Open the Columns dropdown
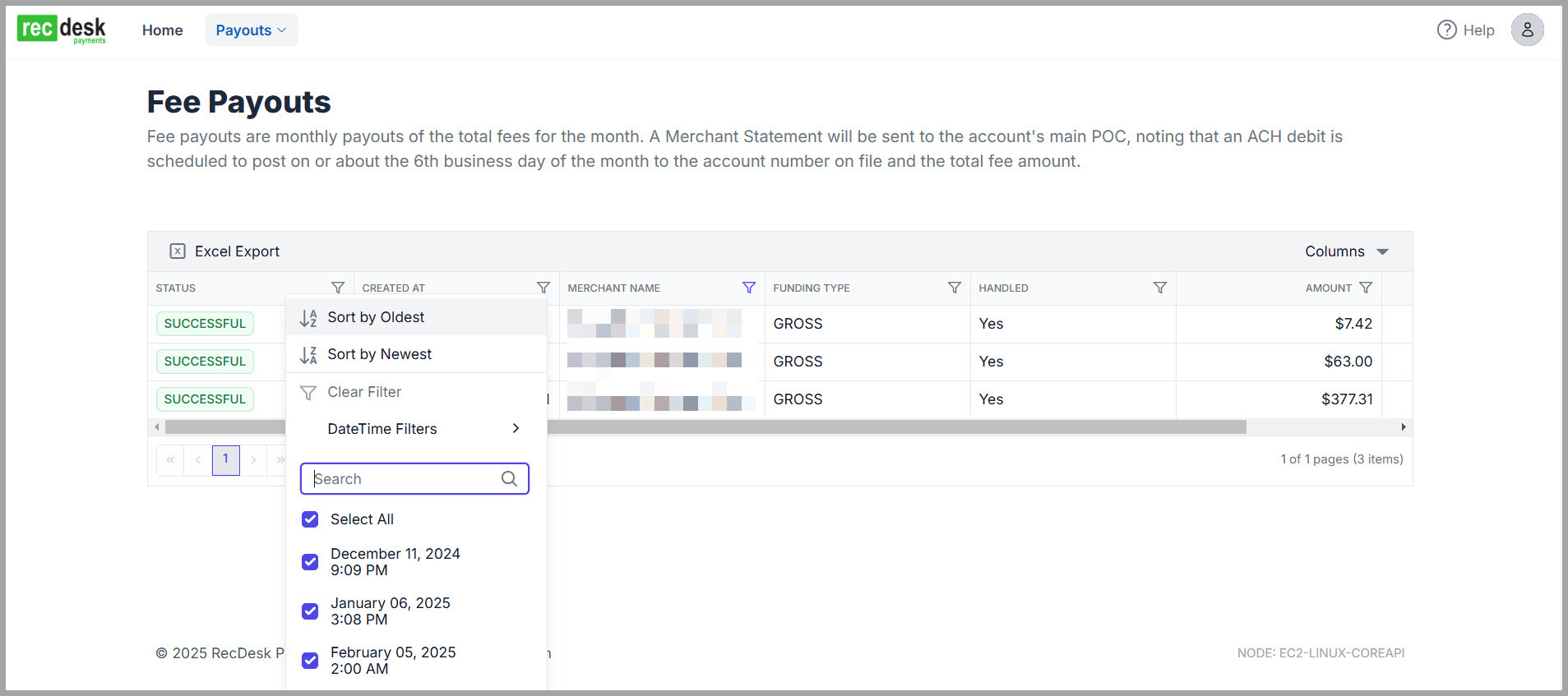1568x696 pixels. pyautogui.click(x=1346, y=251)
